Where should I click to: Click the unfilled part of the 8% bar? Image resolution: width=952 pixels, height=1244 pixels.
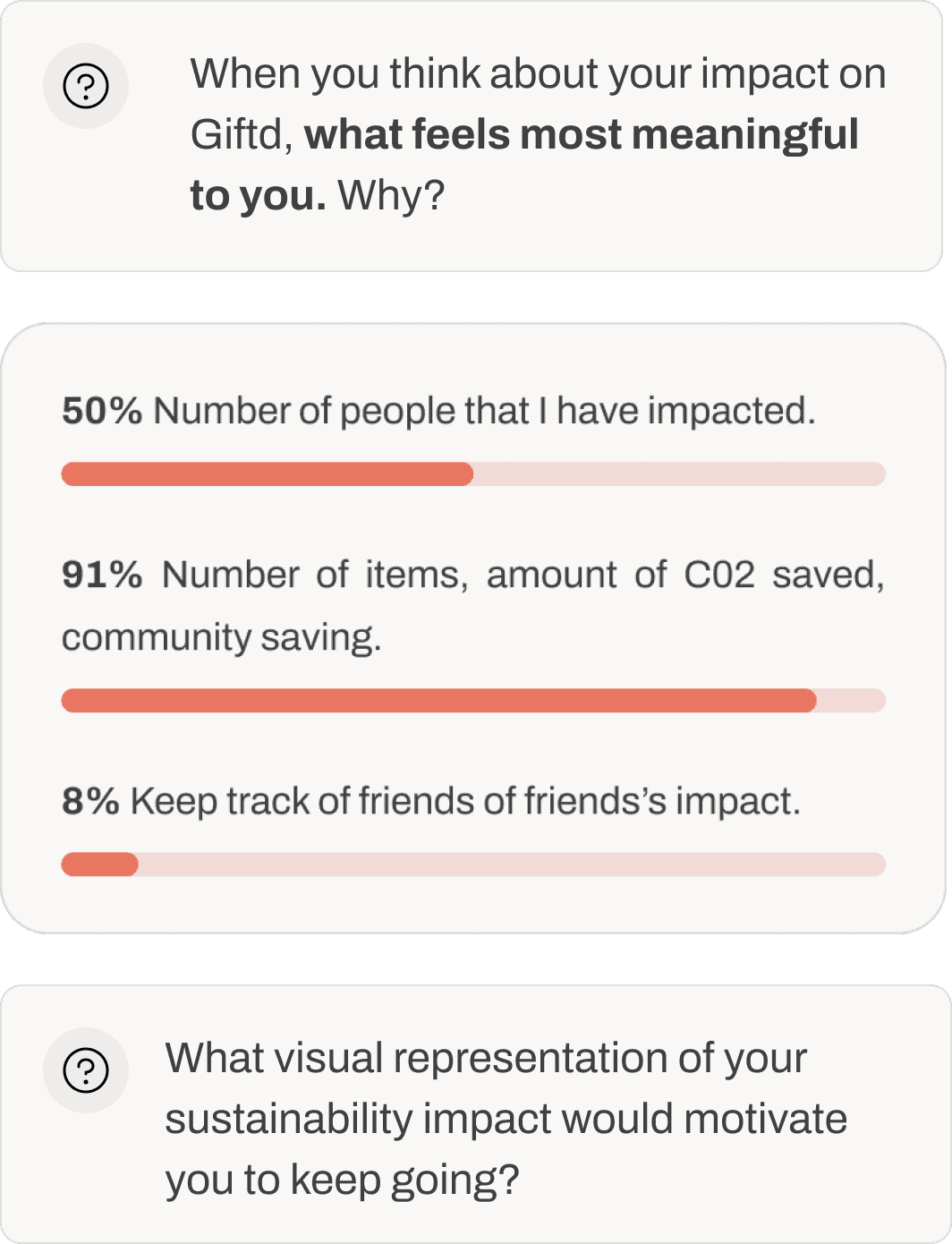pyautogui.click(x=510, y=865)
